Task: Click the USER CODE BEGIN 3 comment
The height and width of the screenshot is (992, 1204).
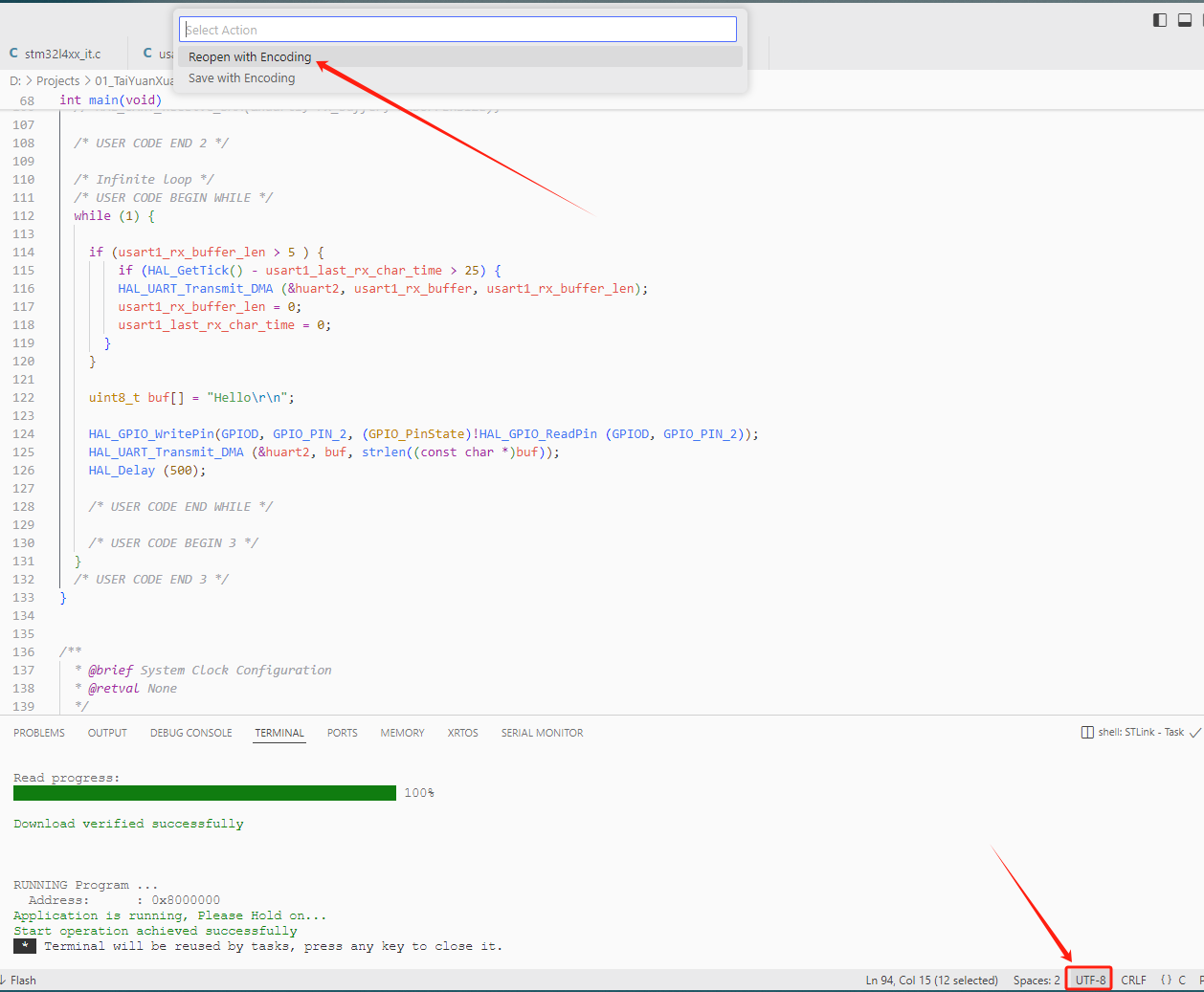Action: tap(173, 543)
